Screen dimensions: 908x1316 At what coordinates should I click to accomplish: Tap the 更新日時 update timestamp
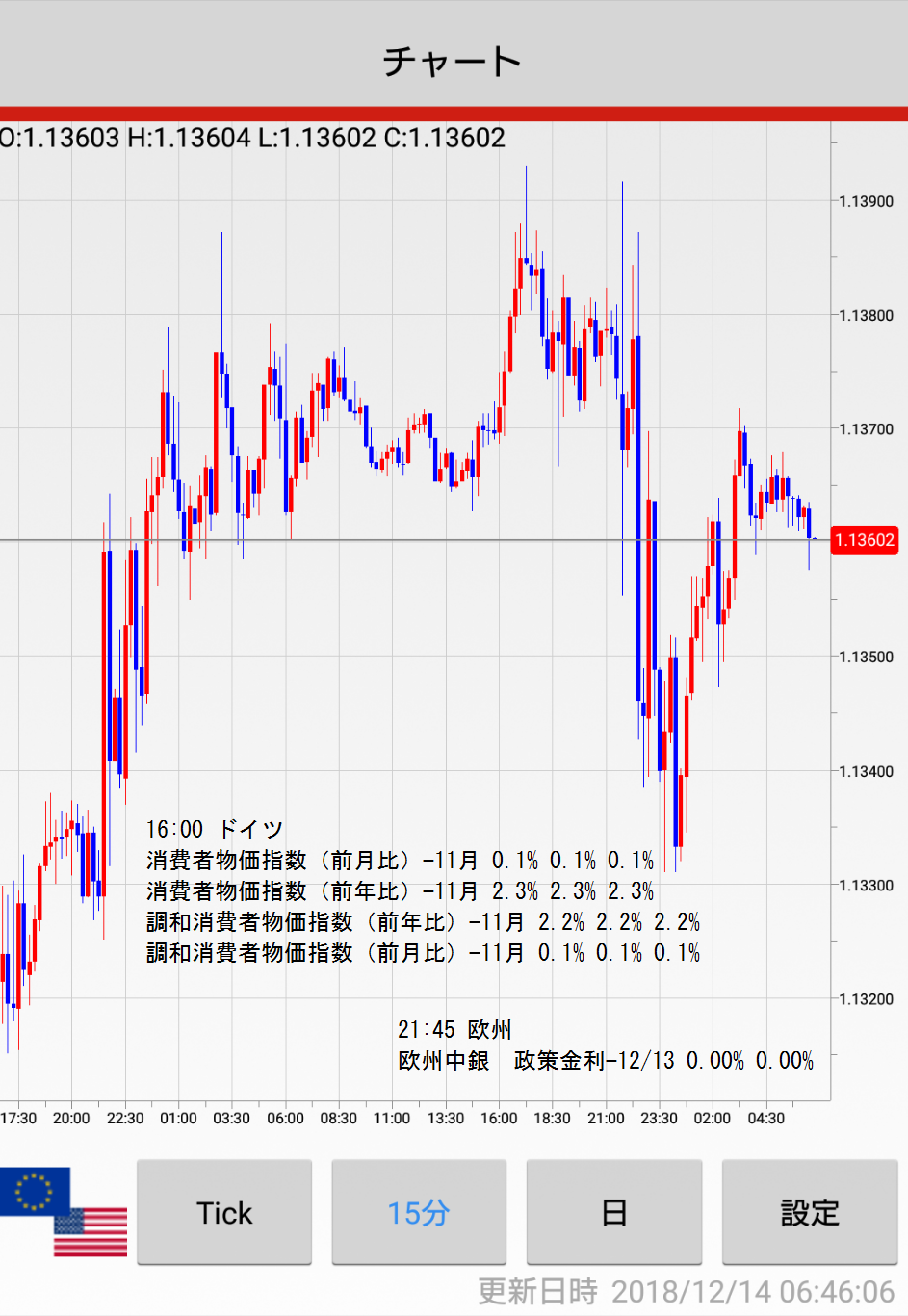coord(686,1291)
